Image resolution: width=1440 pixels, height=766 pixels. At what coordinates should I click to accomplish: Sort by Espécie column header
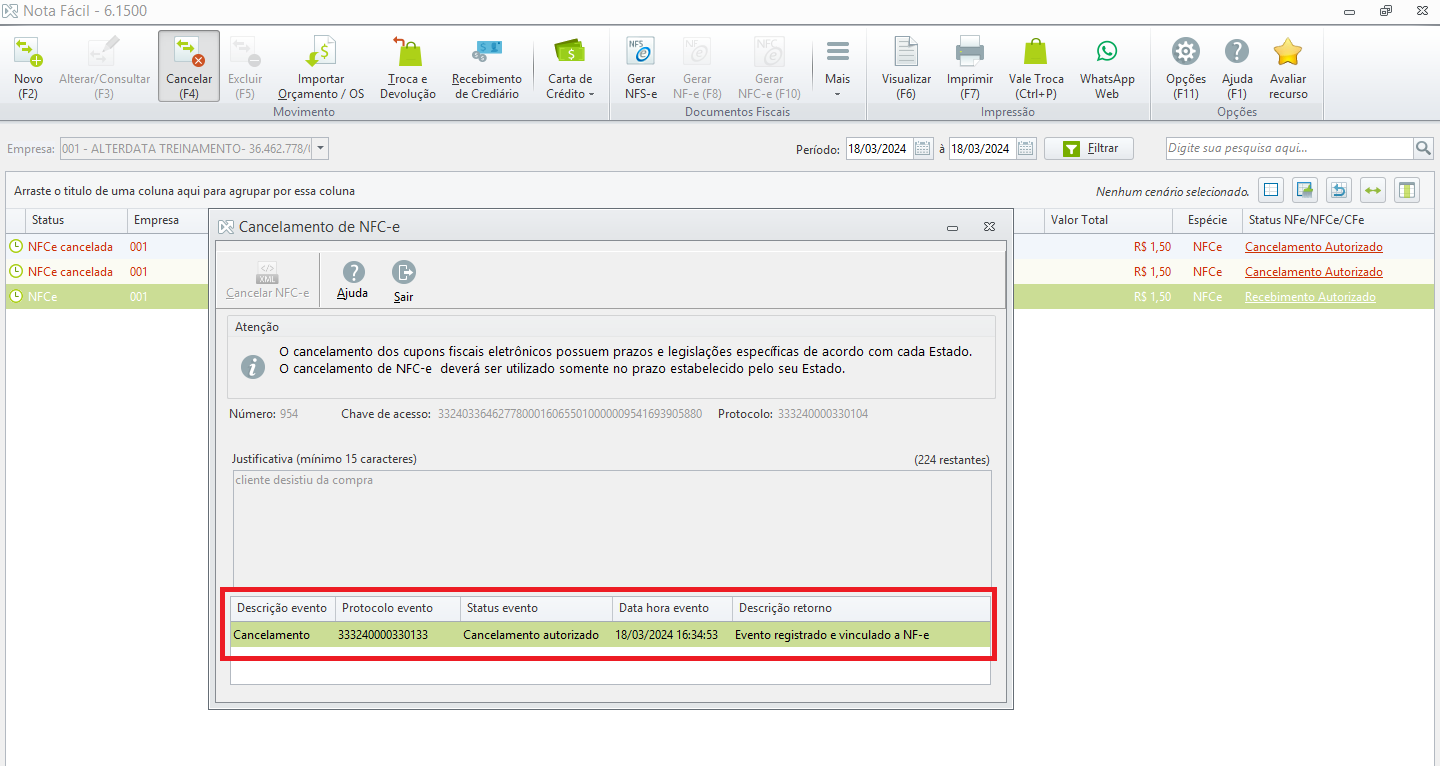click(x=1208, y=220)
